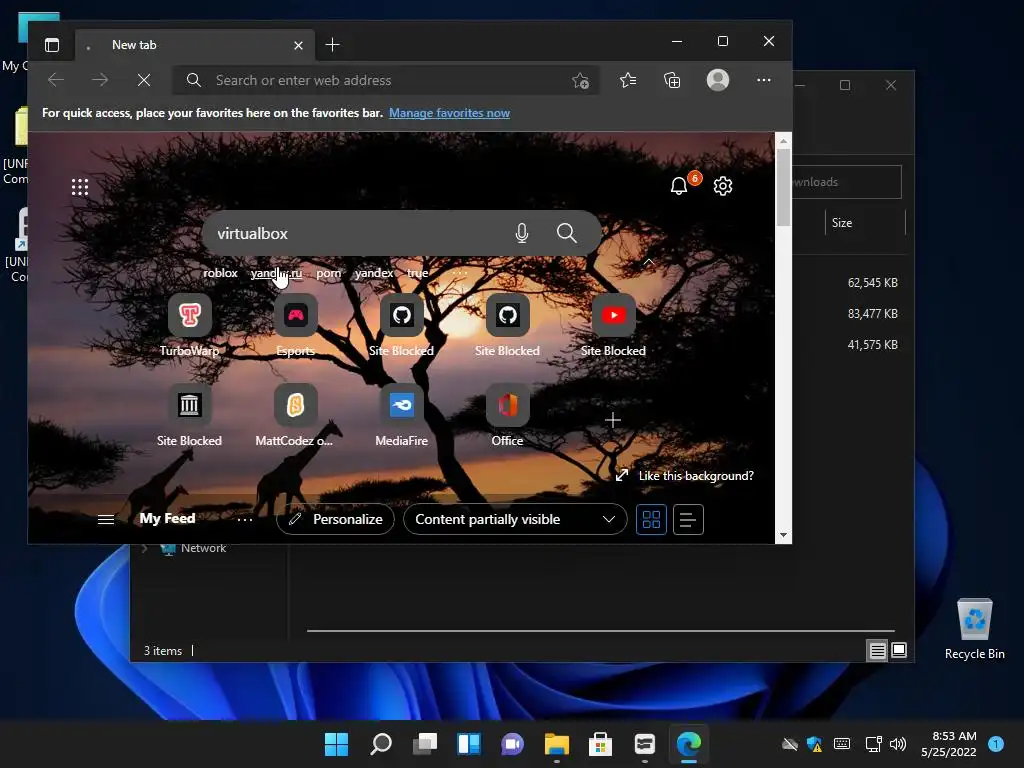1024x768 pixels.
Task: Open MattCodez quick link tile
Action: [295, 416]
